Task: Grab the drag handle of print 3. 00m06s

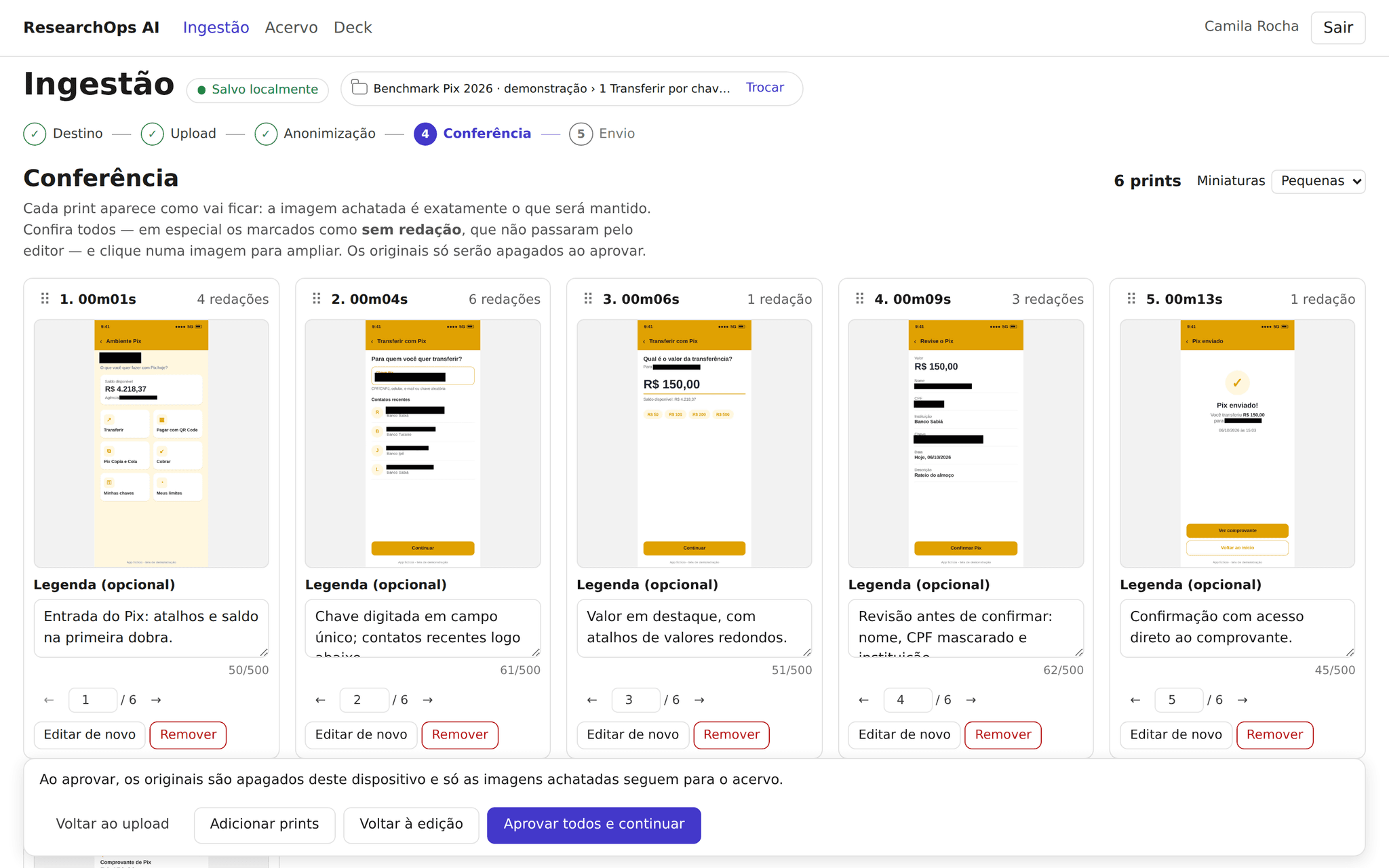Action: (588, 298)
